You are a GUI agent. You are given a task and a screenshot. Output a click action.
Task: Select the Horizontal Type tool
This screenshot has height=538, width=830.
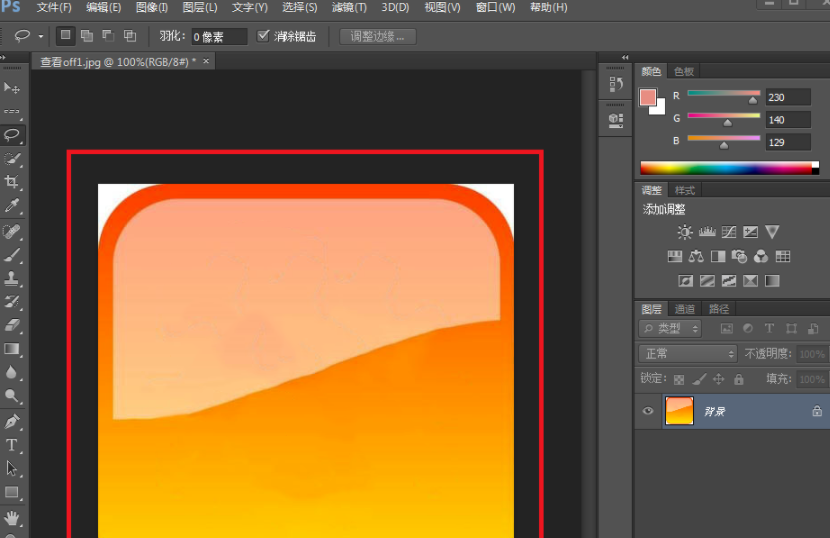[x=12, y=445]
